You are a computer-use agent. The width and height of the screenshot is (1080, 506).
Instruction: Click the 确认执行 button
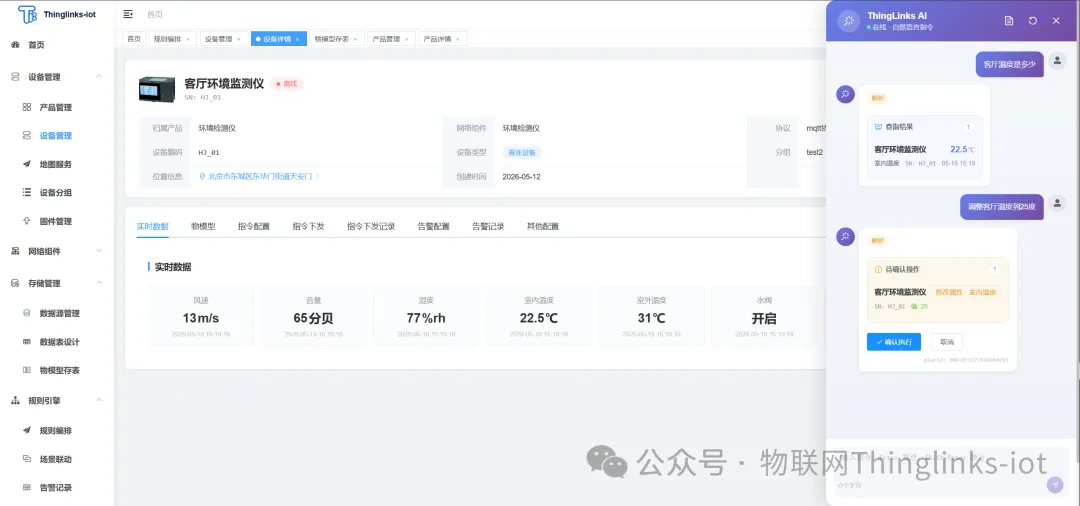click(893, 341)
